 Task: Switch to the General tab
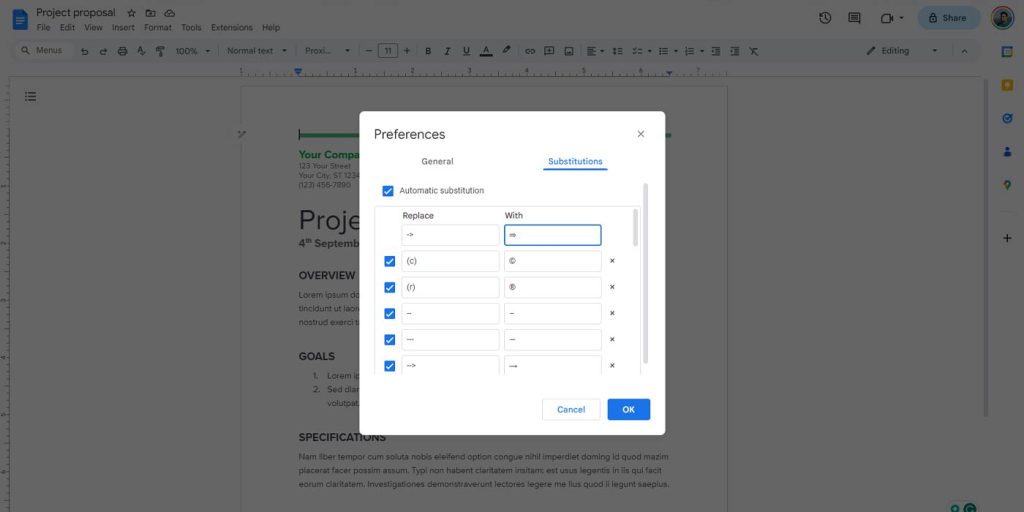click(x=437, y=161)
